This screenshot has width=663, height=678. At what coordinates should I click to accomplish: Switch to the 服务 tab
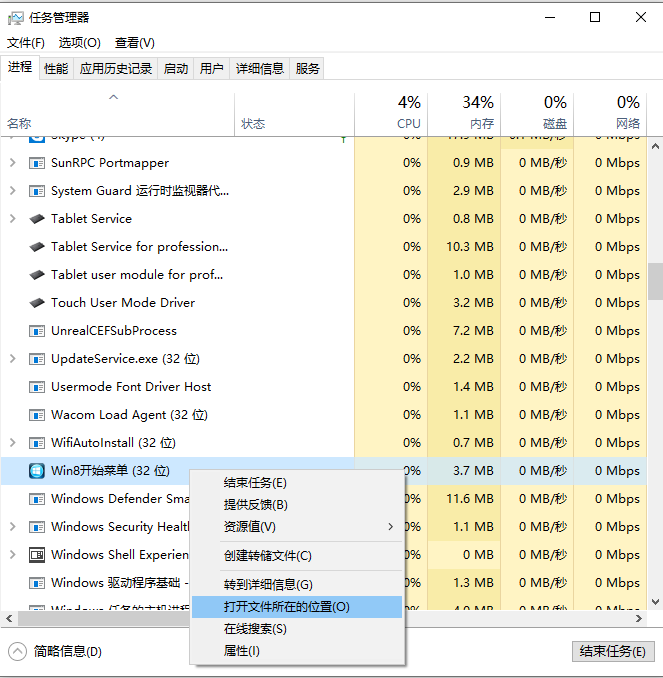307,68
